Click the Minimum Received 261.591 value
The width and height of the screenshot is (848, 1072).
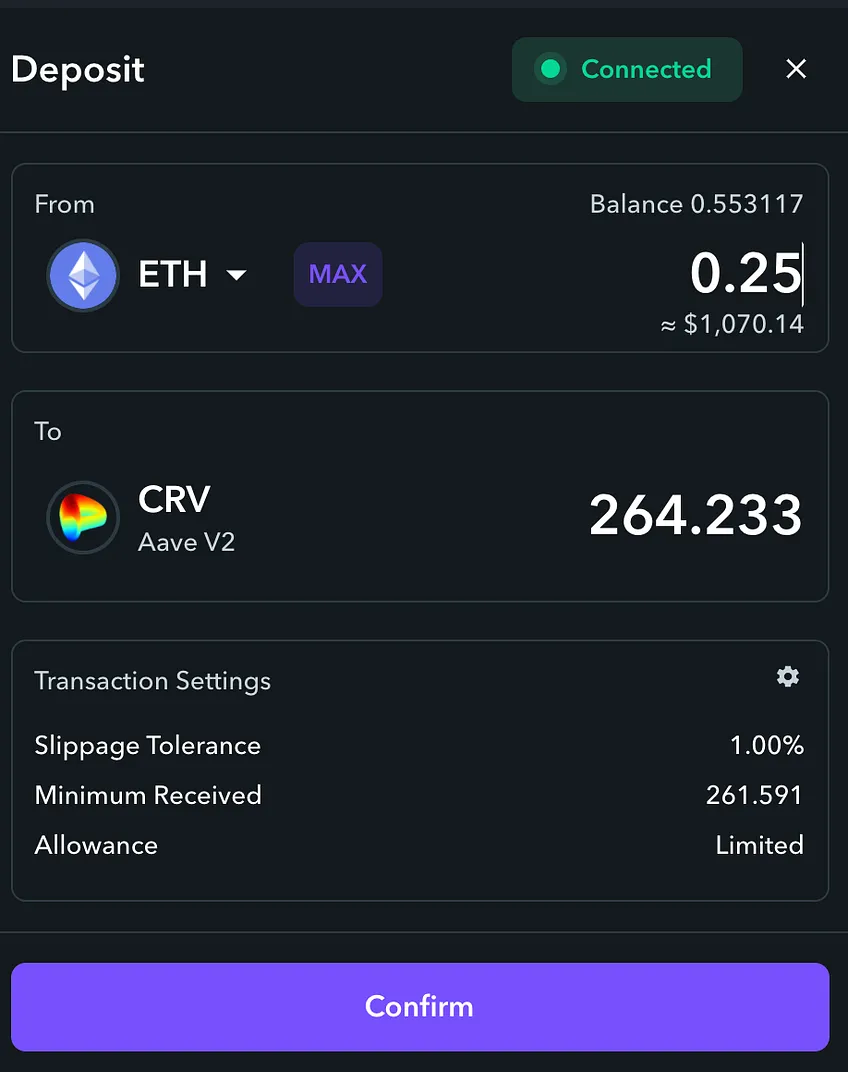(754, 795)
